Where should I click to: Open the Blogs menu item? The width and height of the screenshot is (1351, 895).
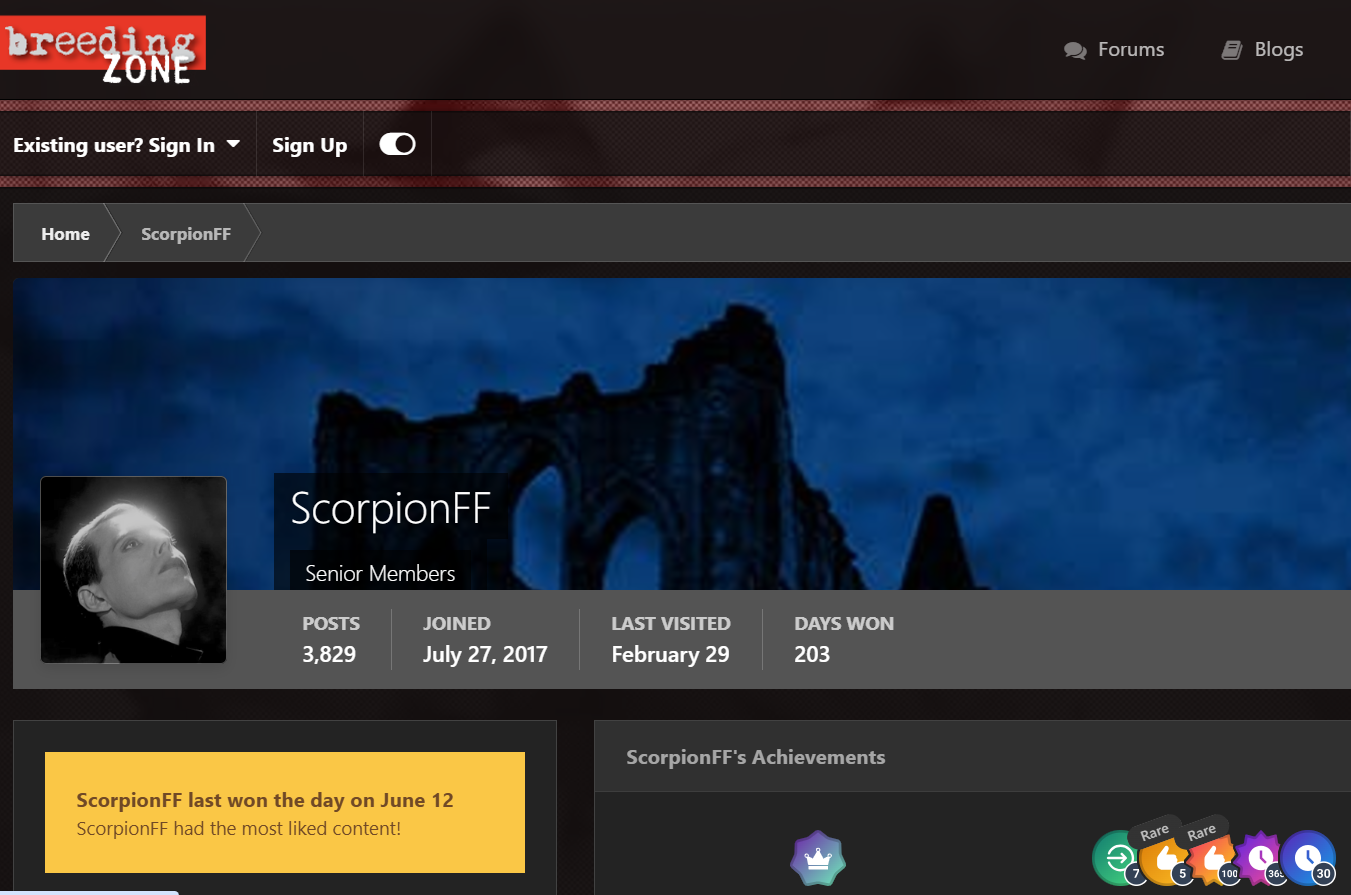pyautogui.click(x=1278, y=50)
